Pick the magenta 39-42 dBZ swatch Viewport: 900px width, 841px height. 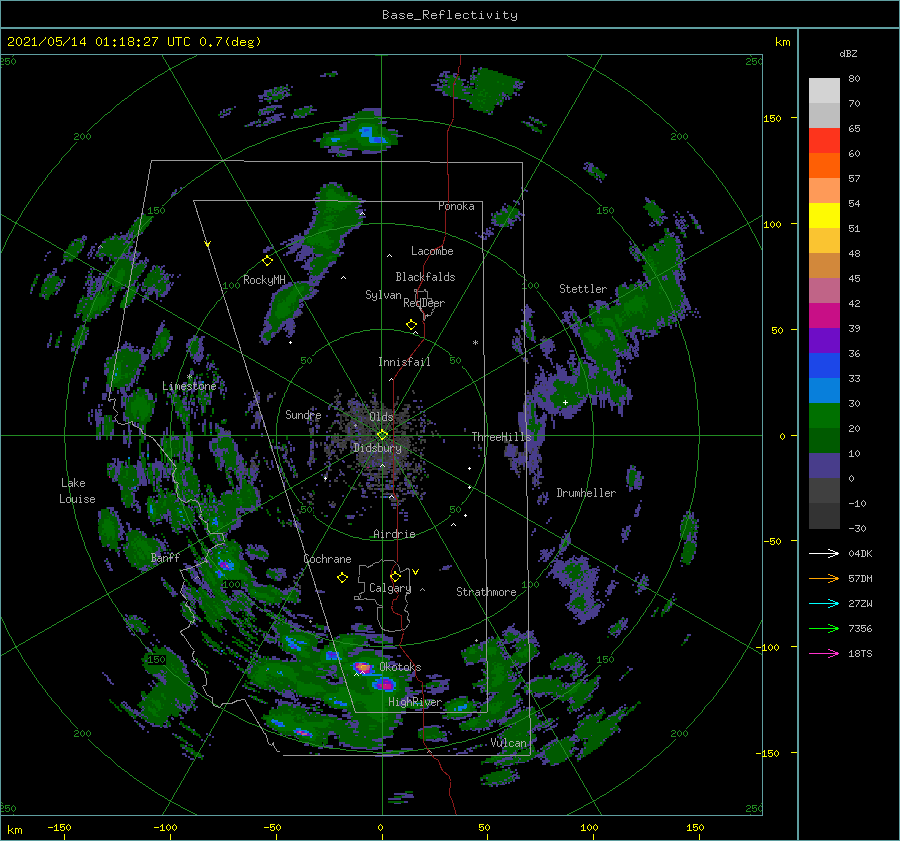click(x=824, y=316)
